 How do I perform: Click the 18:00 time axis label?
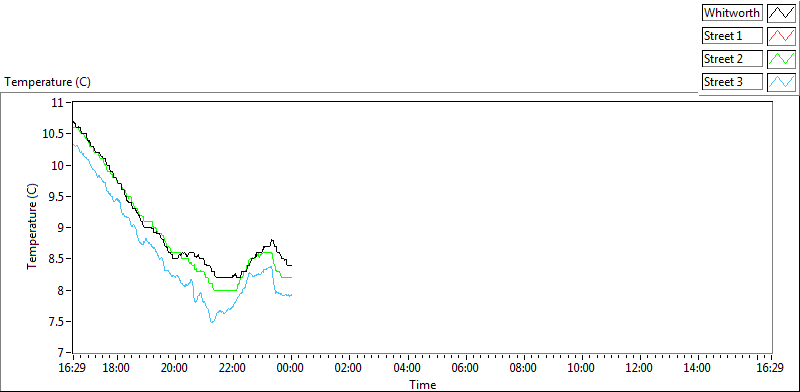(x=117, y=368)
